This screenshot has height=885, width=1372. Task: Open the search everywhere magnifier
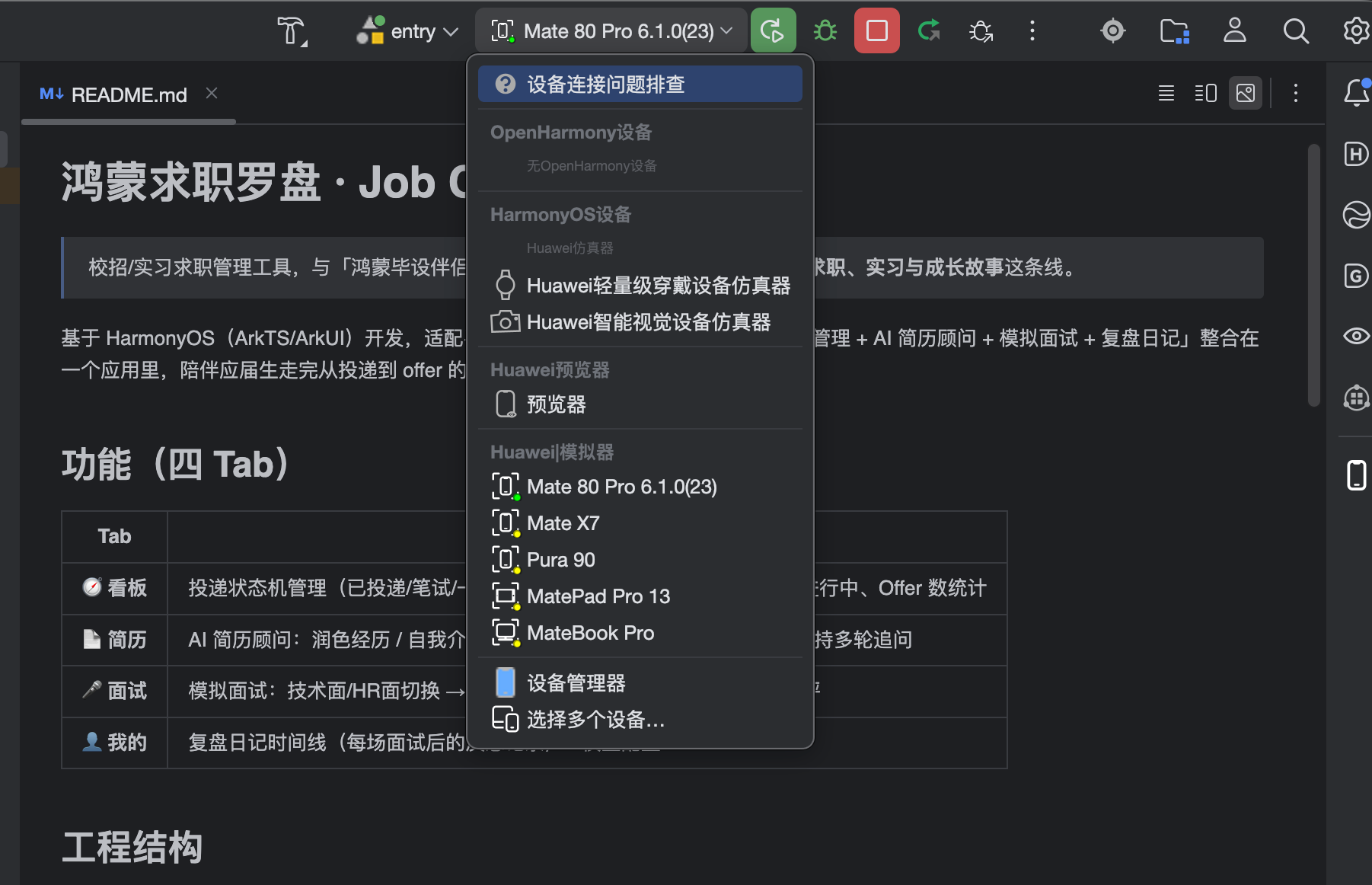tap(1295, 31)
